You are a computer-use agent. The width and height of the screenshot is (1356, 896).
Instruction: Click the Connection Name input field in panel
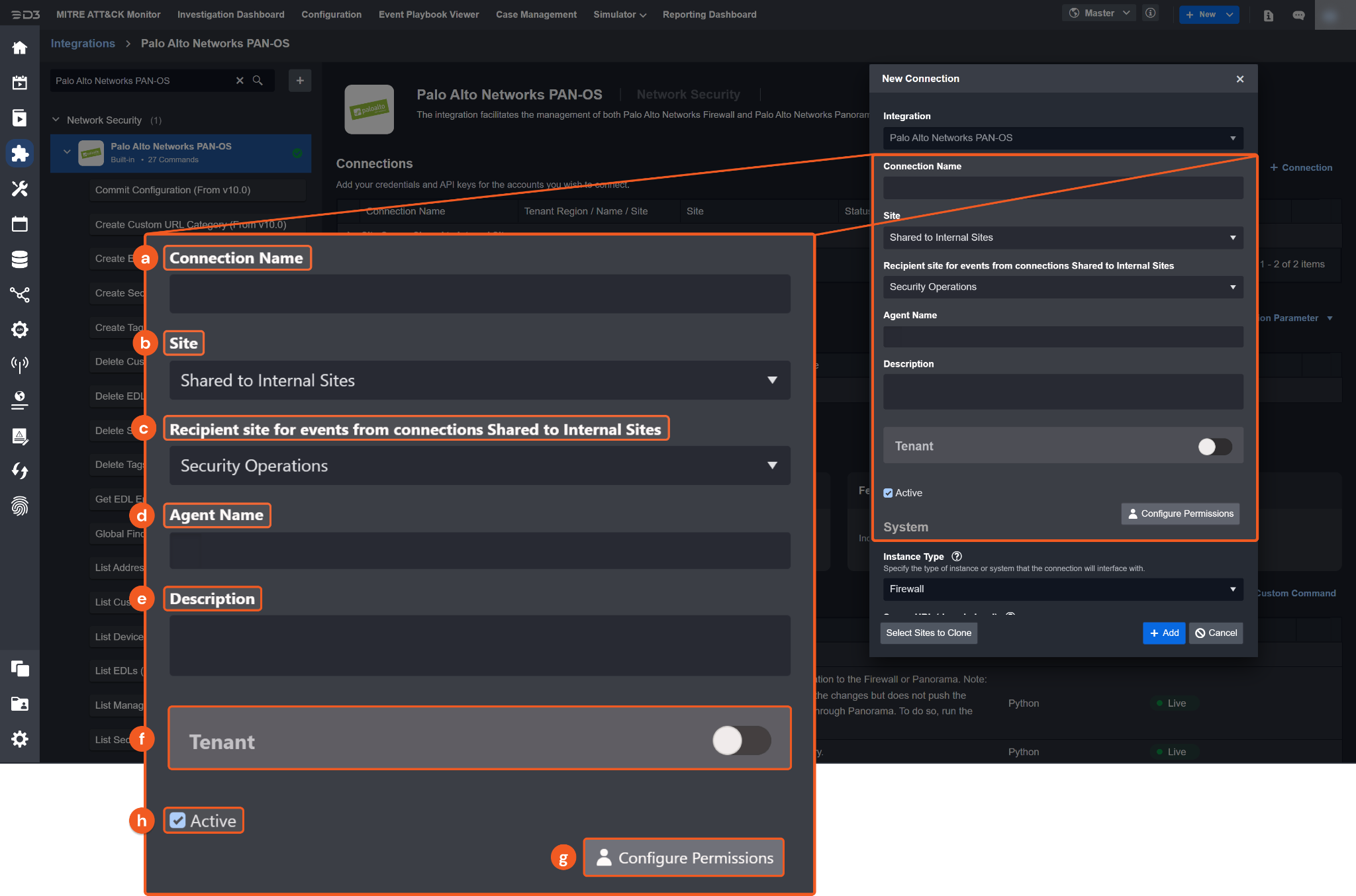(x=1063, y=188)
